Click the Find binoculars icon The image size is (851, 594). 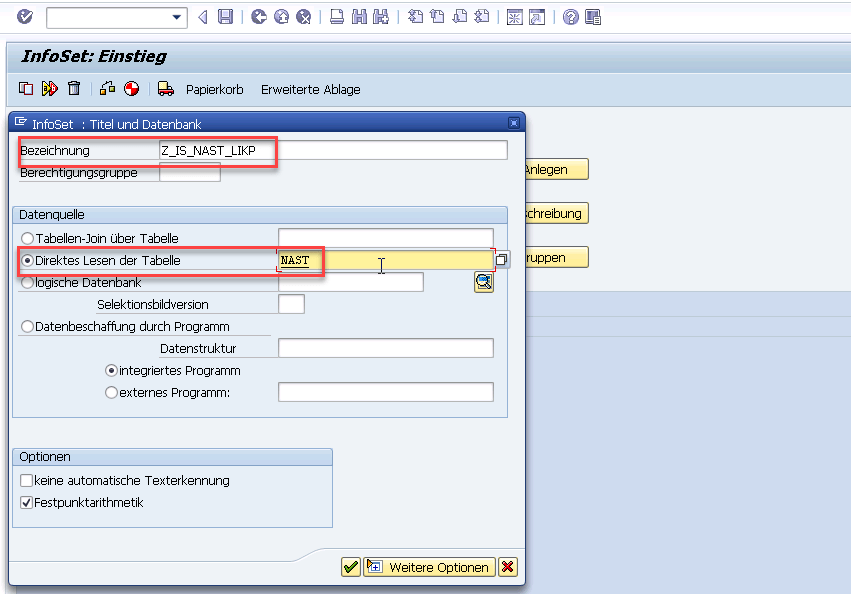click(x=359, y=16)
